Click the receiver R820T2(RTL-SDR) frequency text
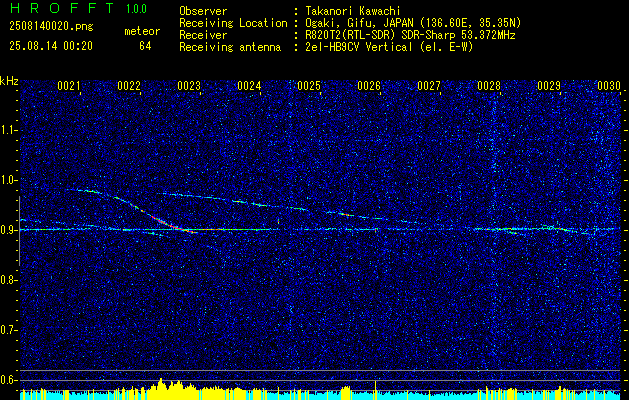629x400 pixels. click(x=410, y=35)
